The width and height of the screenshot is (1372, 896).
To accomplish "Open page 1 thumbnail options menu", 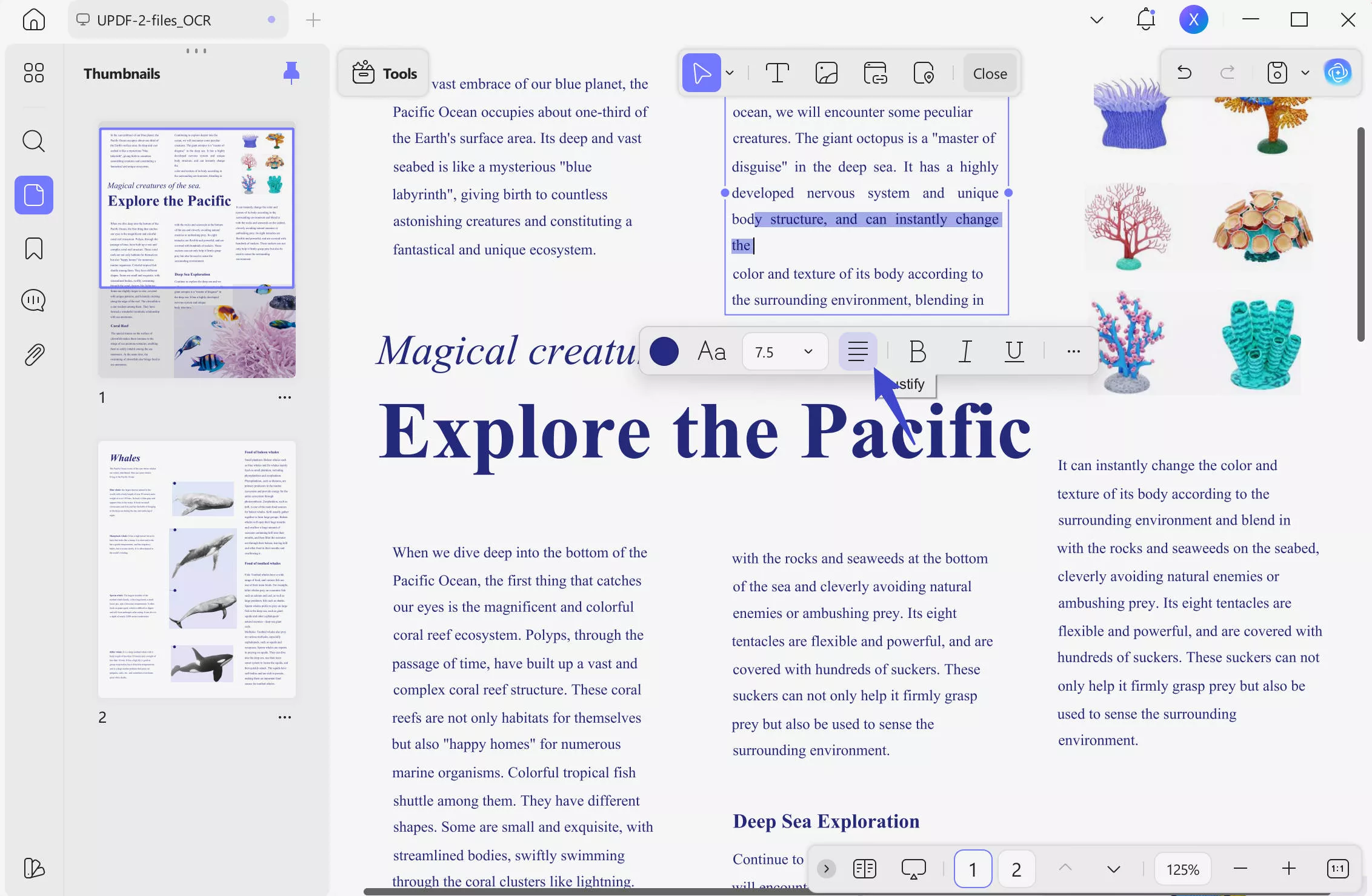I will pyautogui.click(x=284, y=397).
